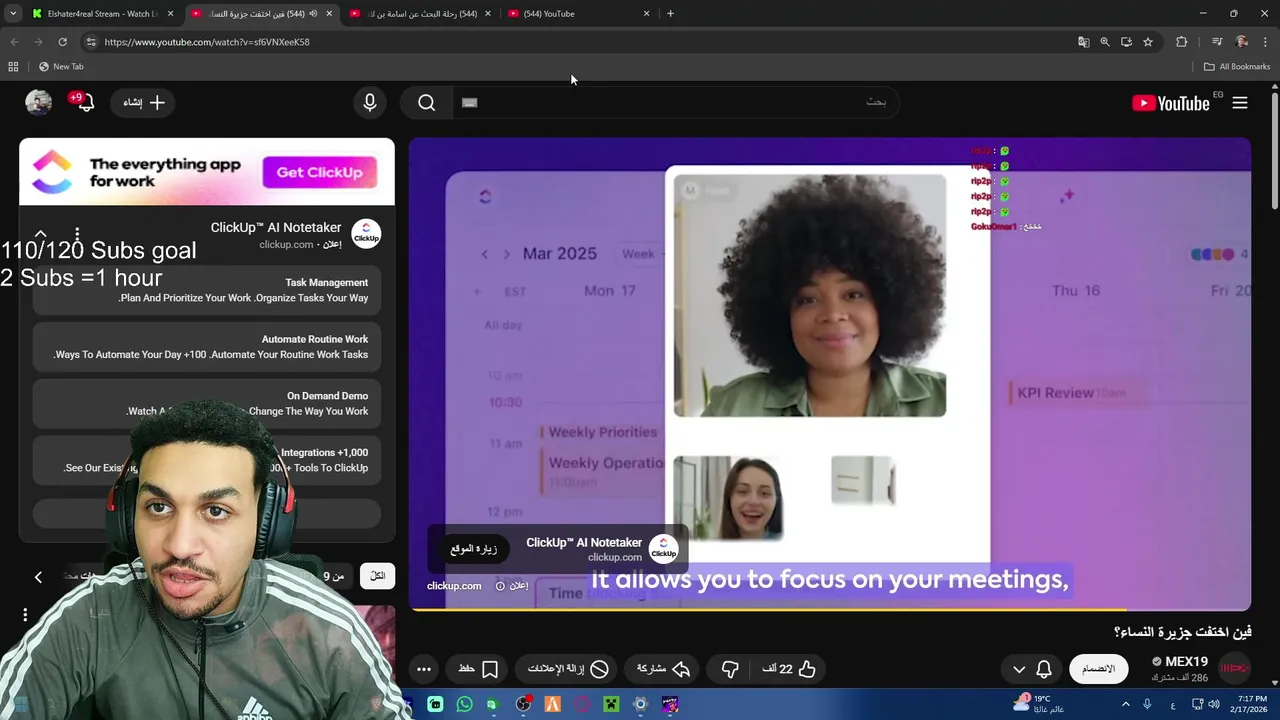Open All Bookmarks folder
This screenshot has width=1280, height=720.
[x=1237, y=67]
